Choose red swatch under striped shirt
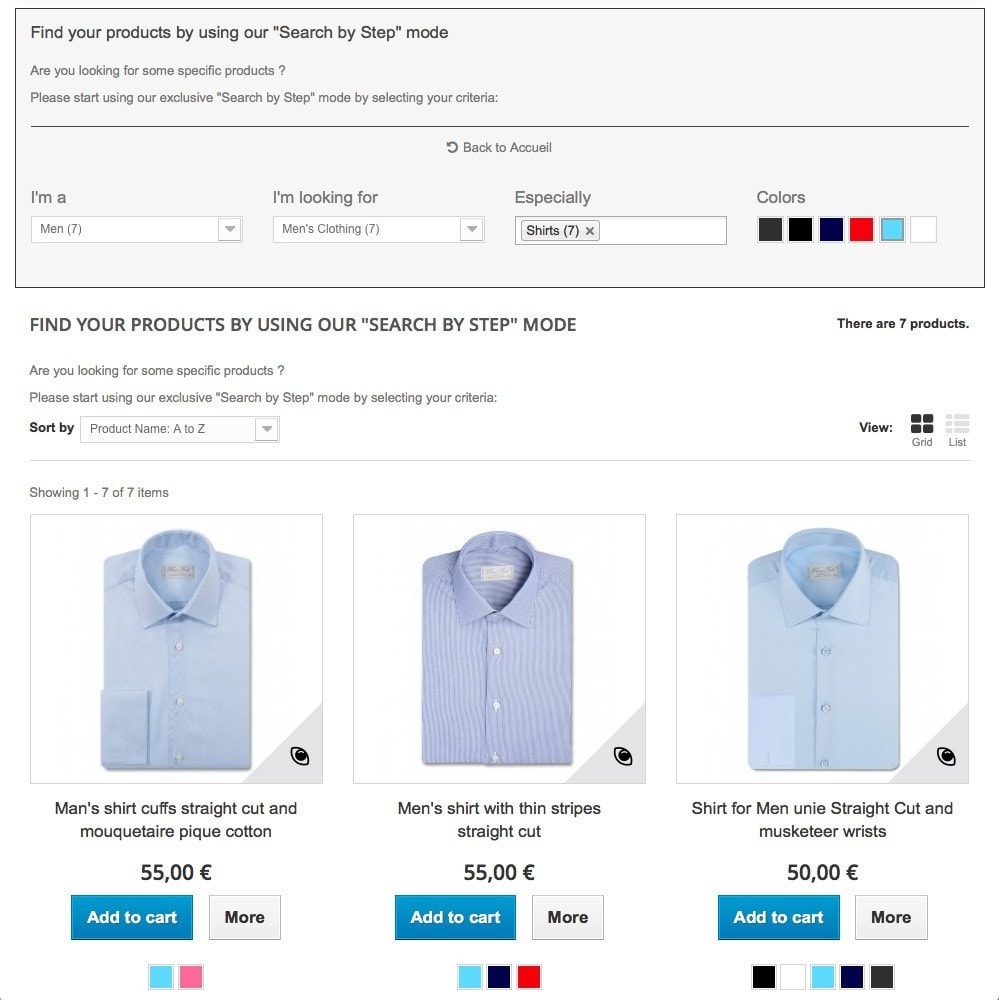This screenshot has height=1000, width=1000. pos(529,976)
